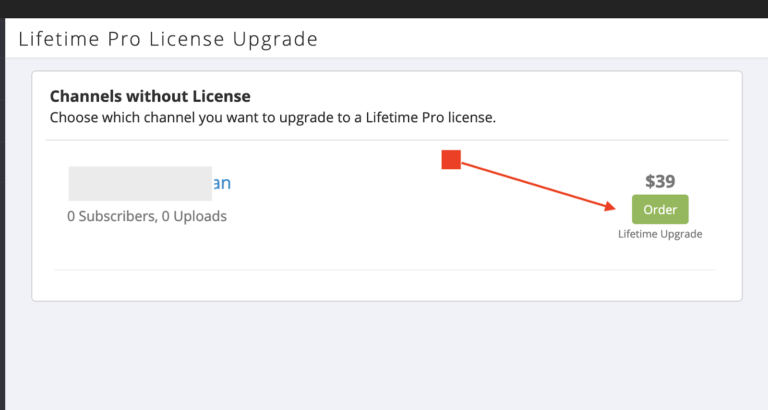This screenshot has width=768, height=410.
Task: Click the 0 Subscribers, 0 Uploads text
Action: pos(147,216)
